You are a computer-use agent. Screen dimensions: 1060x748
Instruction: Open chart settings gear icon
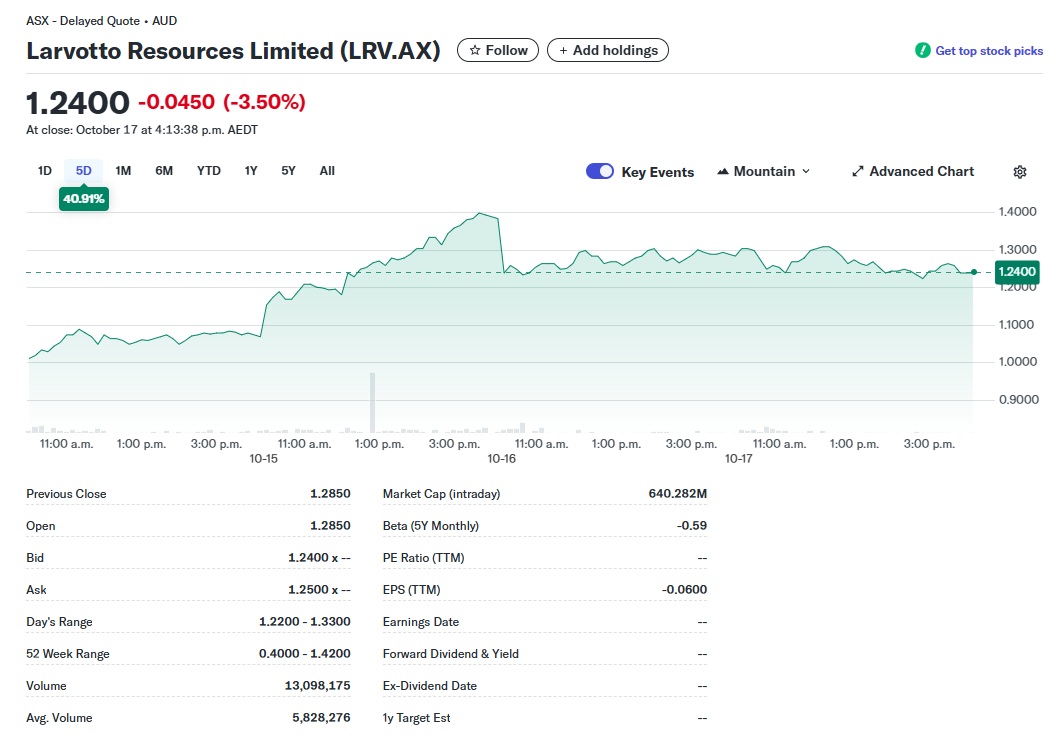tap(1019, 172)
